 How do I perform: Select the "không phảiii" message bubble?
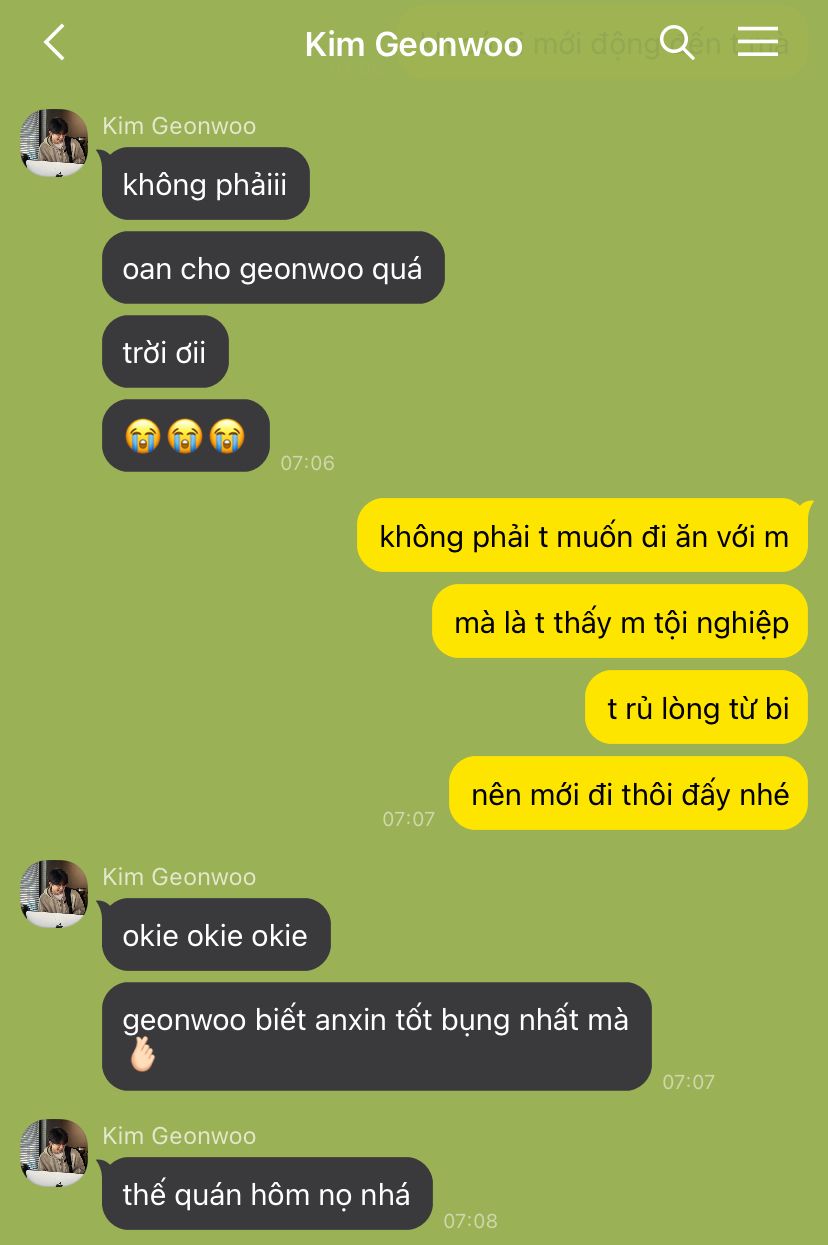point(205,184)
